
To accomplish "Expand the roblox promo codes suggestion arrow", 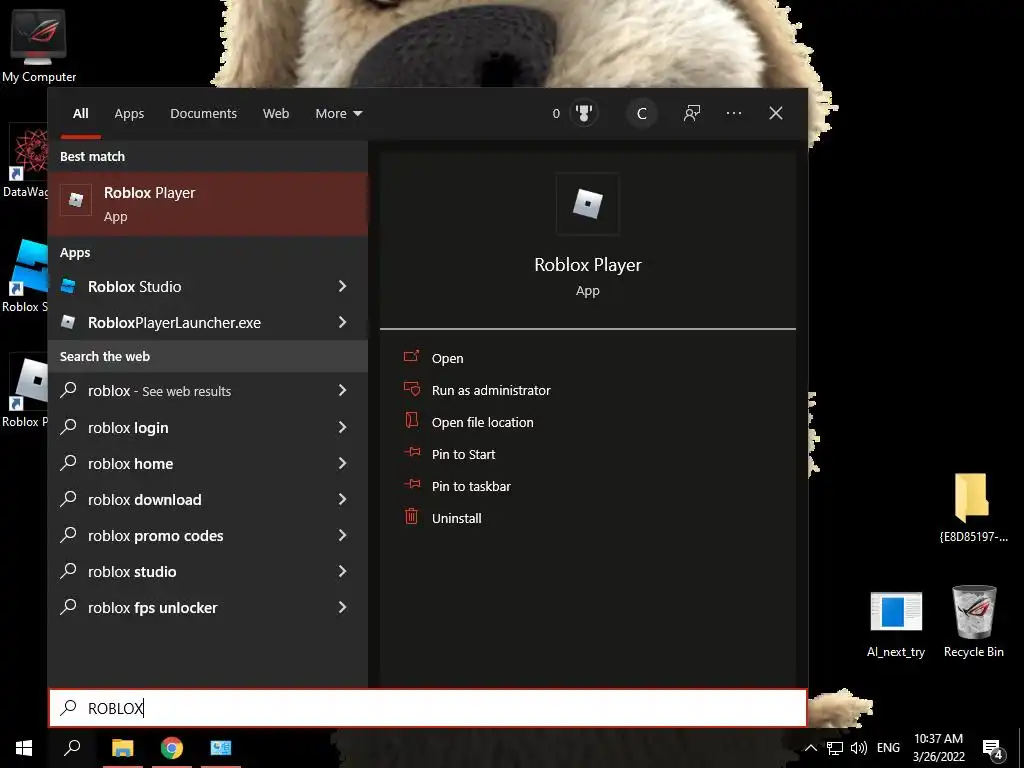I will click(342, 535).
